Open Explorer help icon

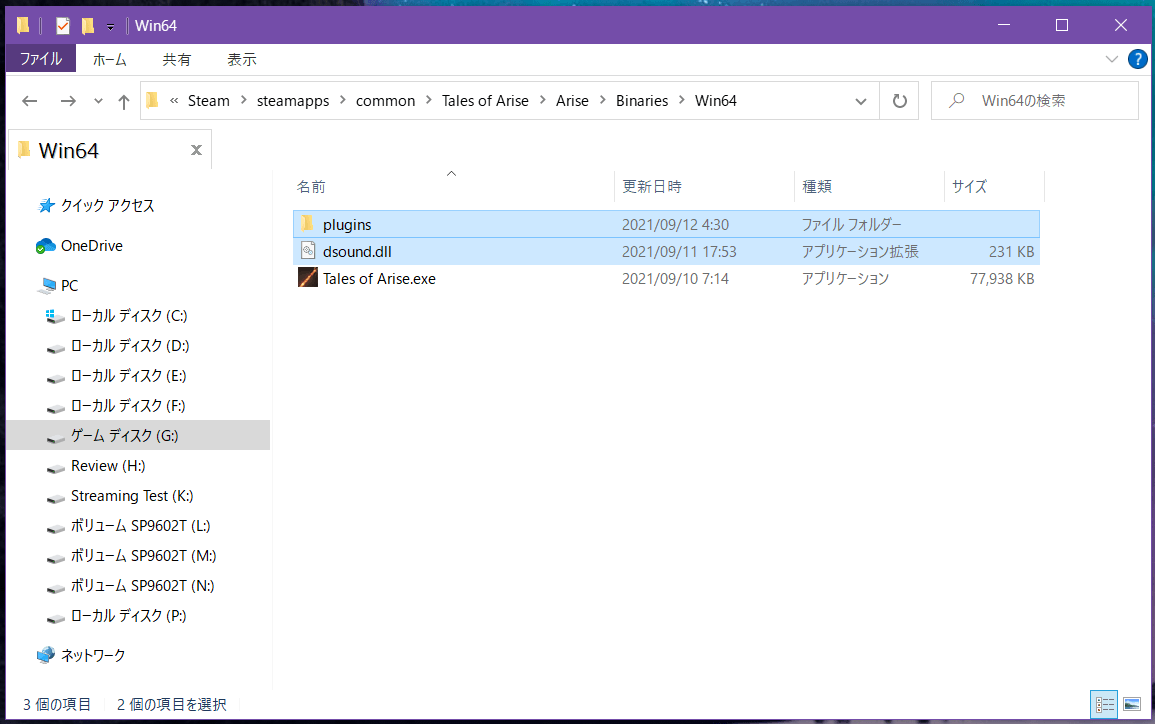[x=1137, y=59]
